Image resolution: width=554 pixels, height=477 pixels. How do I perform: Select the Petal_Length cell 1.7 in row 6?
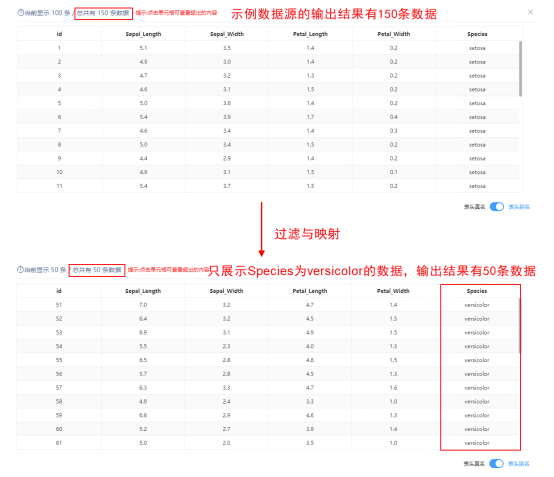click(310, 117)
